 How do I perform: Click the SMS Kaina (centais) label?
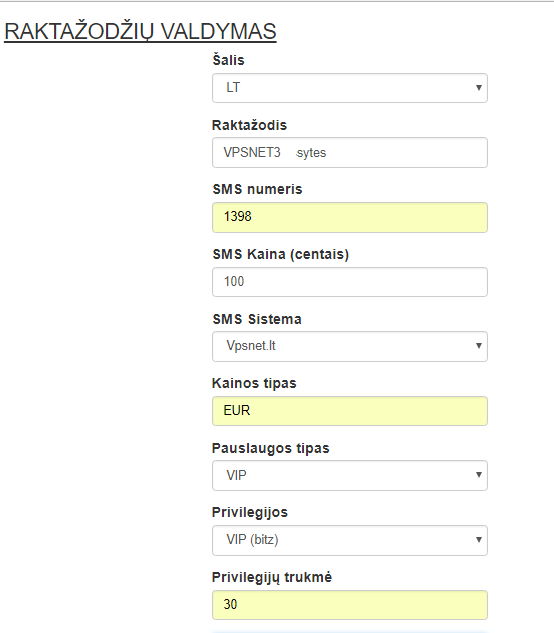coord(281,254)
